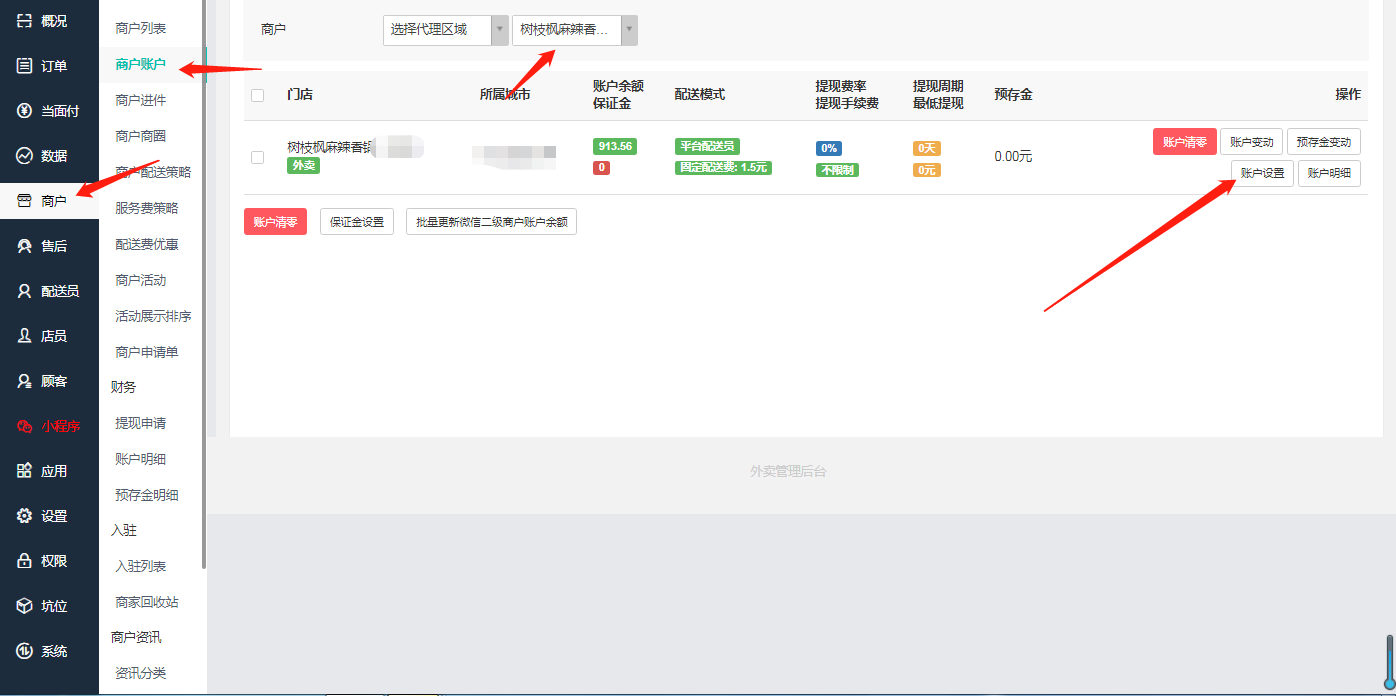Click the 顾客 customer icon

coord(25,381)
